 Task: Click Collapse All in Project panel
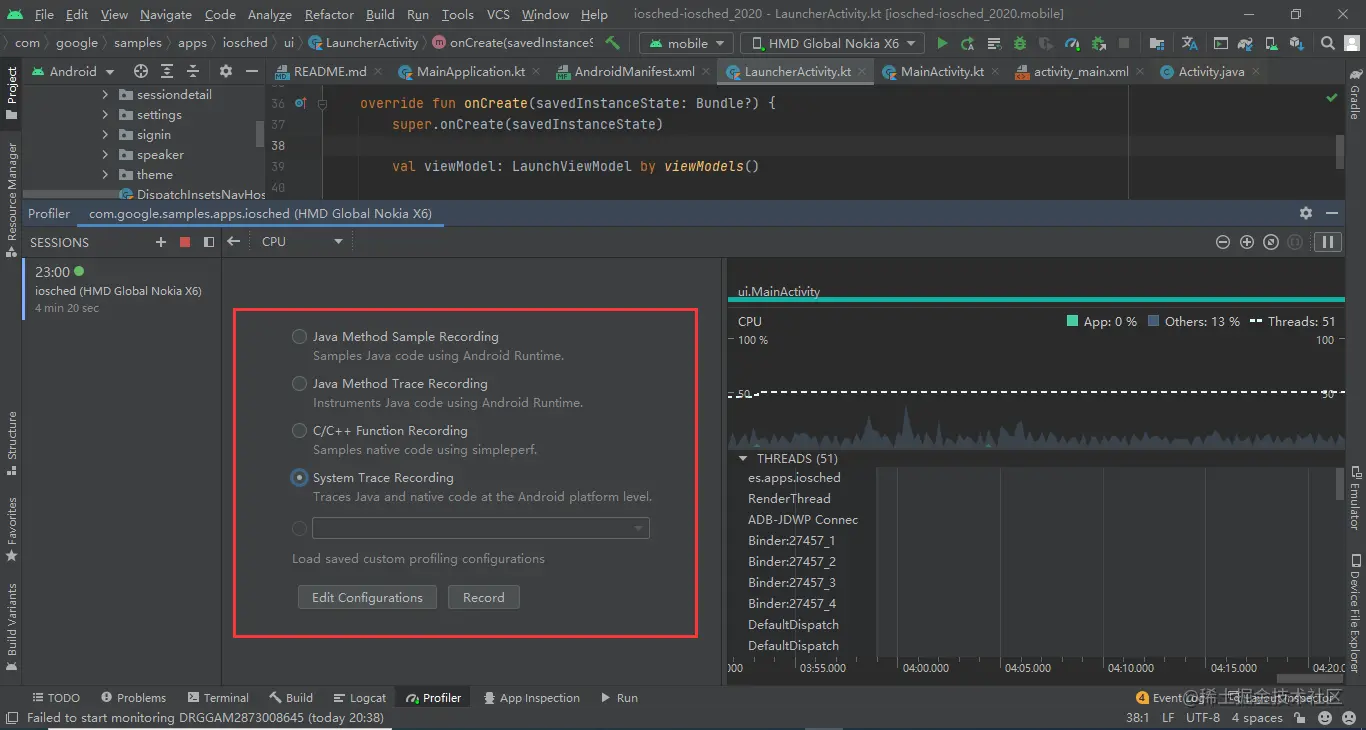[x=193, y=71]
